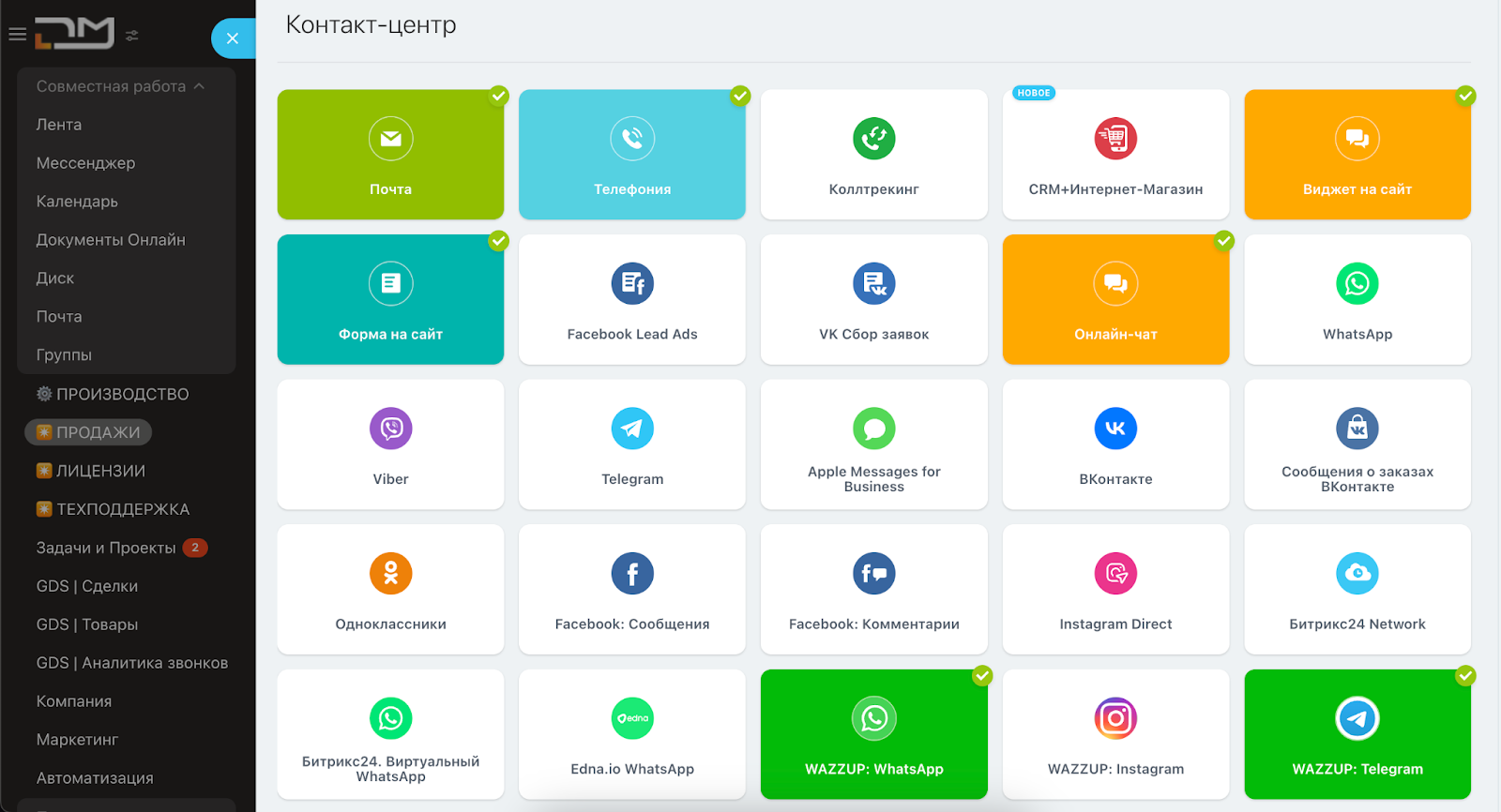This screenshot has width=1501, height=812.
Task: Open GDS | Сделки in sidebar
Action: pyautogui.click(x=87, y=586)
